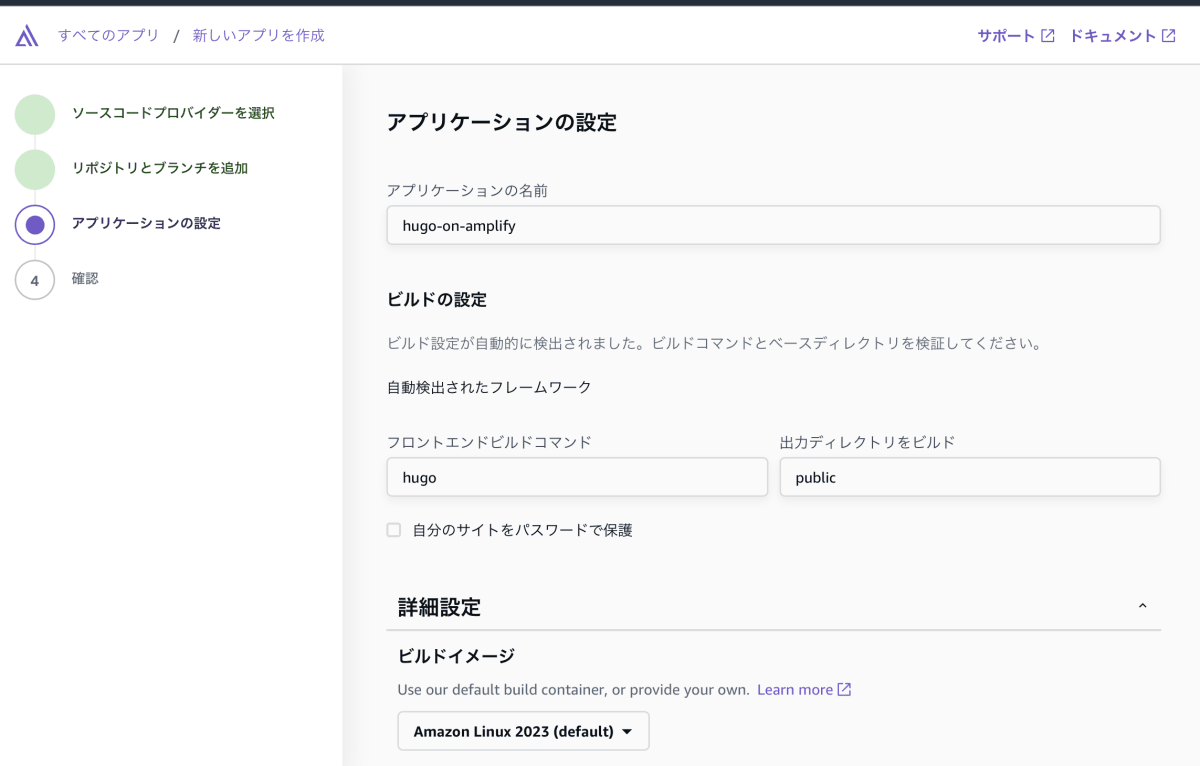Click the external link icon next to ドキュメント
This screenshot has height=766, width=1200.
click(1168, 34)
